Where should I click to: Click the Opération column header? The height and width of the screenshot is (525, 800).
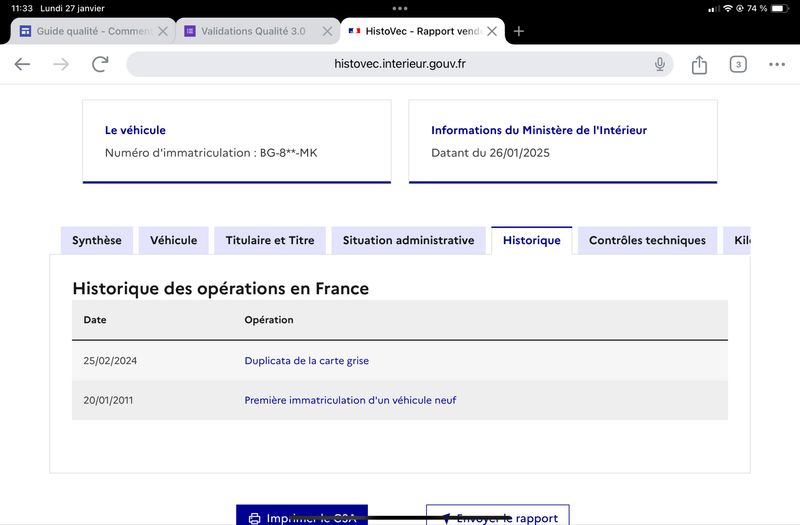coord(269,320)
